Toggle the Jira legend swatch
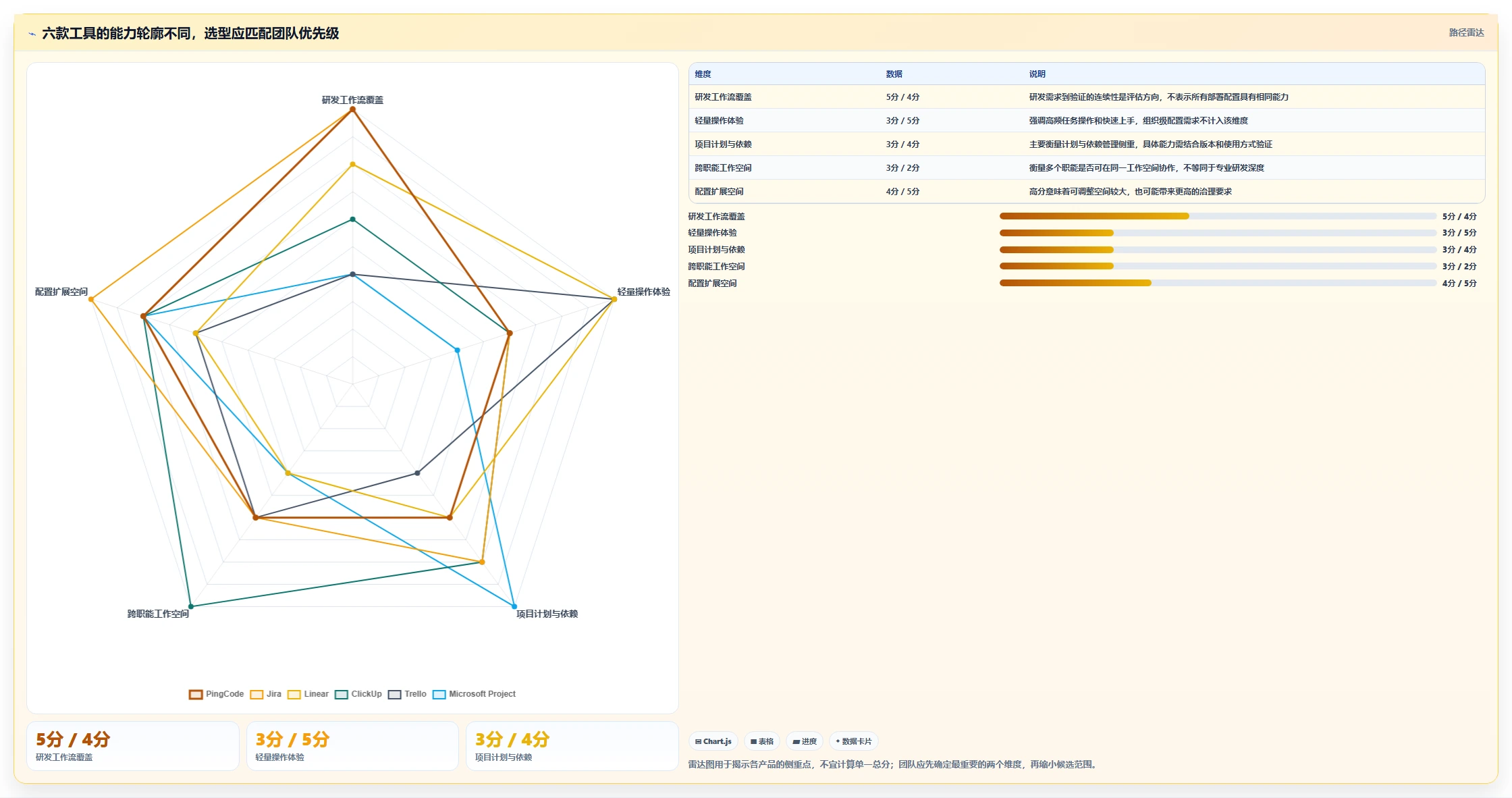 click(x=256, y=694)
